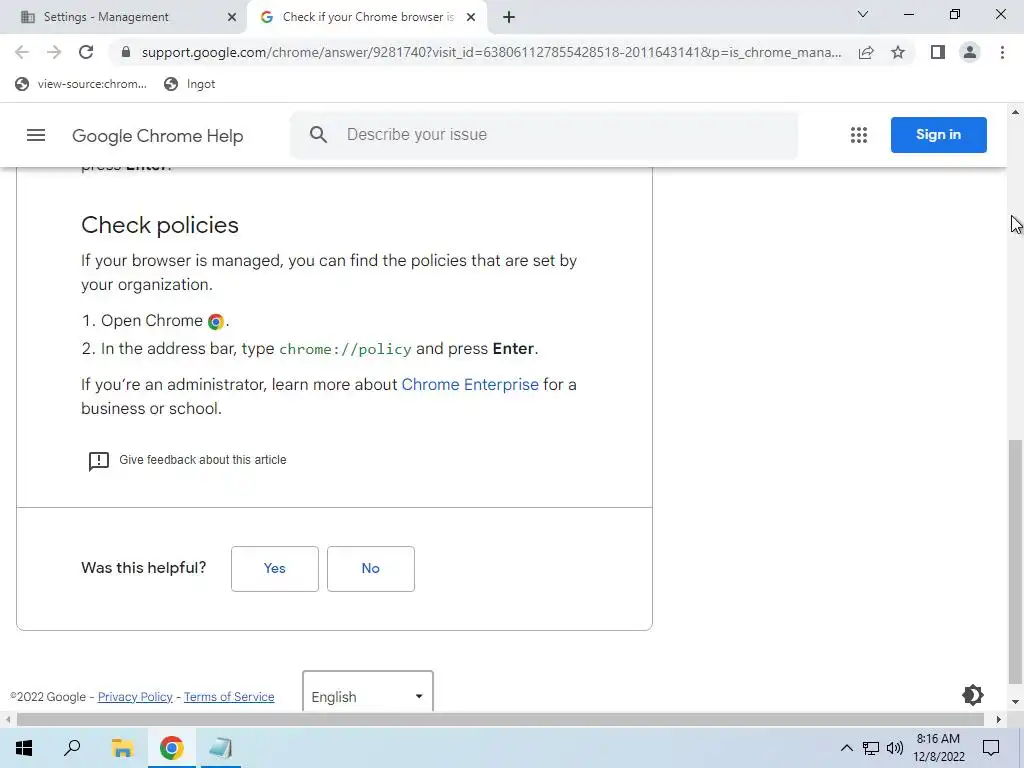
Task: Click the scroll up arrow
Action: (1015, 112)
